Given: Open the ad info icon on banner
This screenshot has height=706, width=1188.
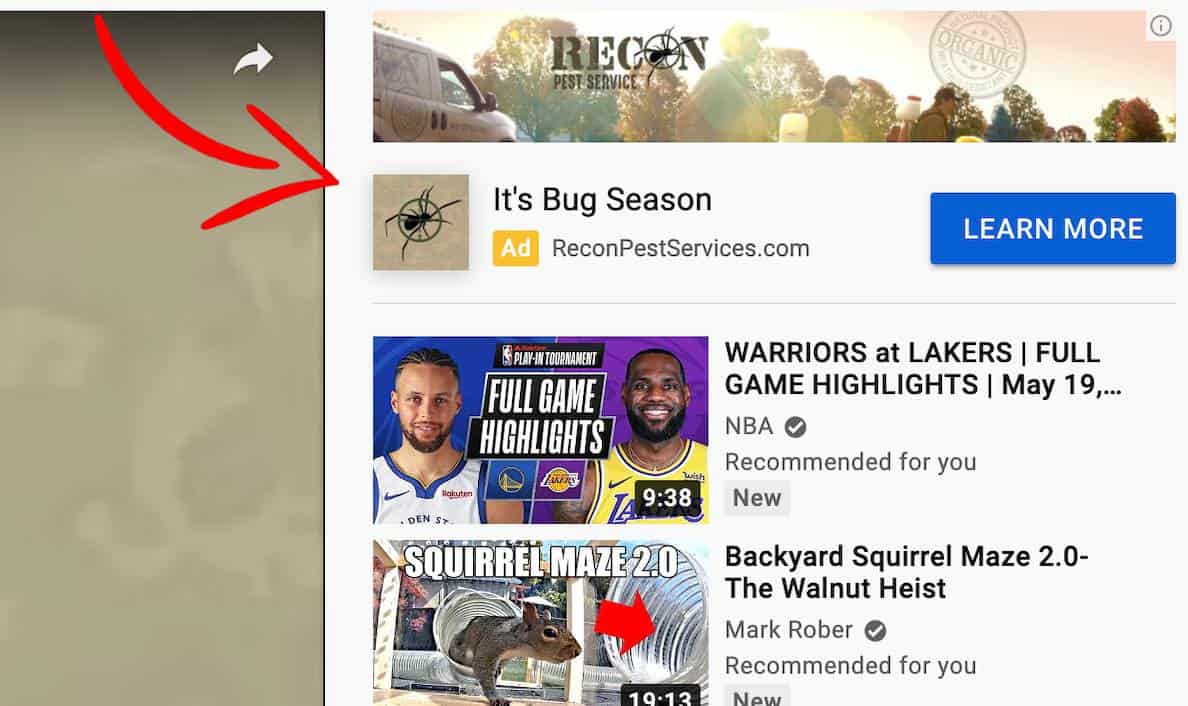Looking at the screenshot, I should [1160, 26].
